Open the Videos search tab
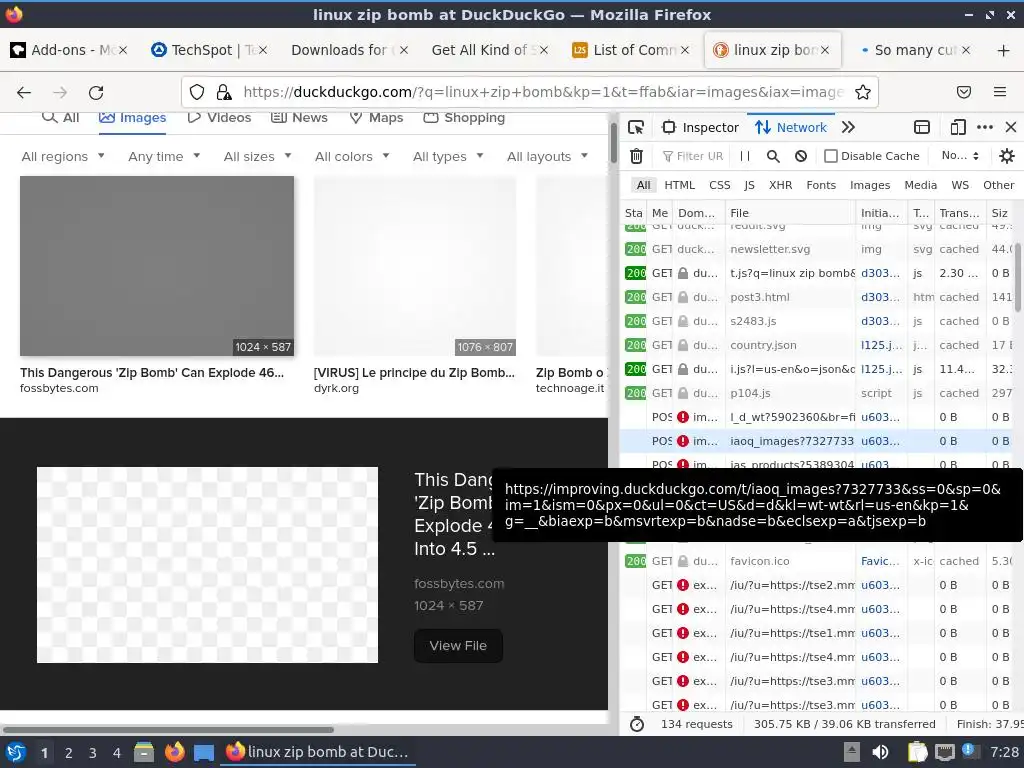The height and width of the screenshot is (768, 1024). (219, 118)
